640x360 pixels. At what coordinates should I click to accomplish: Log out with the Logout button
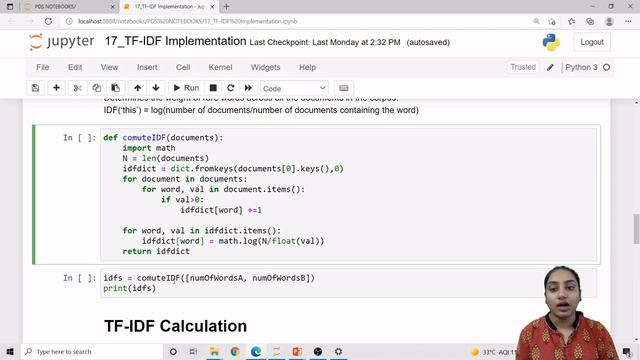(592, 42)
